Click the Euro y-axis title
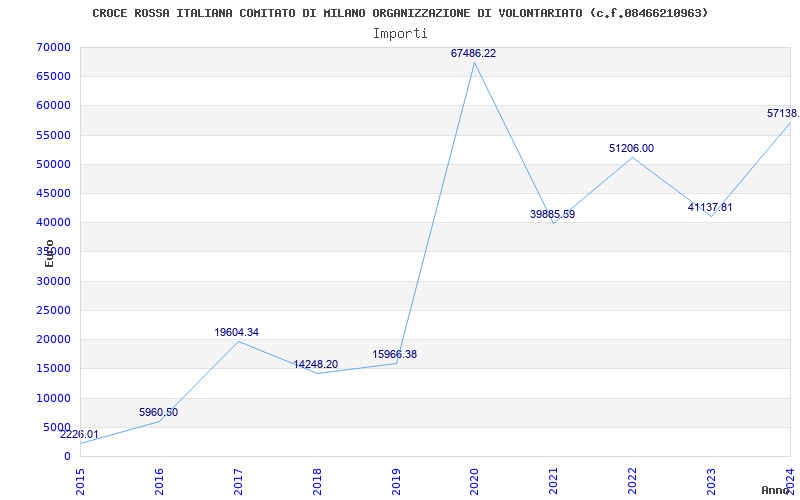800x500 pixels. click(x=49, y=253)
